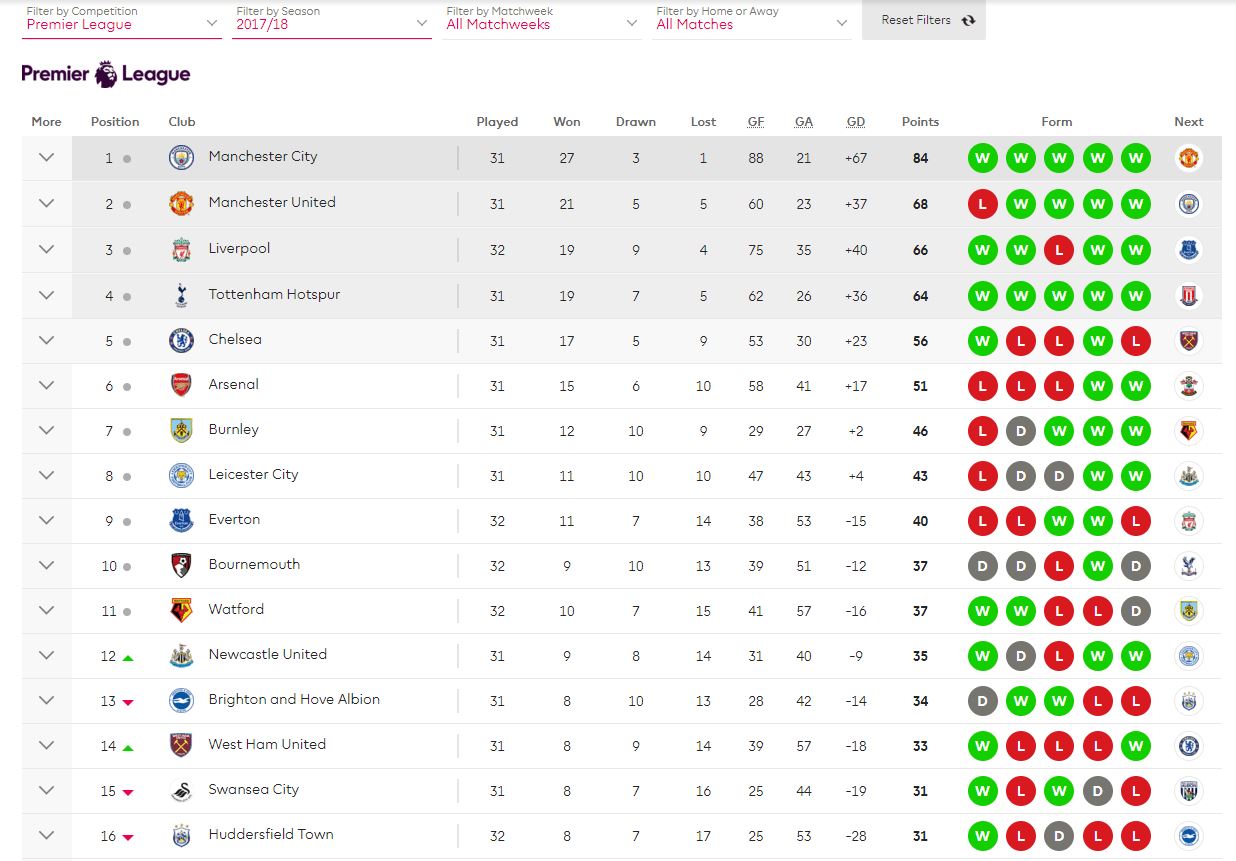Expand more details for Arsenal row
Image resolution: width=1236 pixels, height=861 pixels.
46,385
